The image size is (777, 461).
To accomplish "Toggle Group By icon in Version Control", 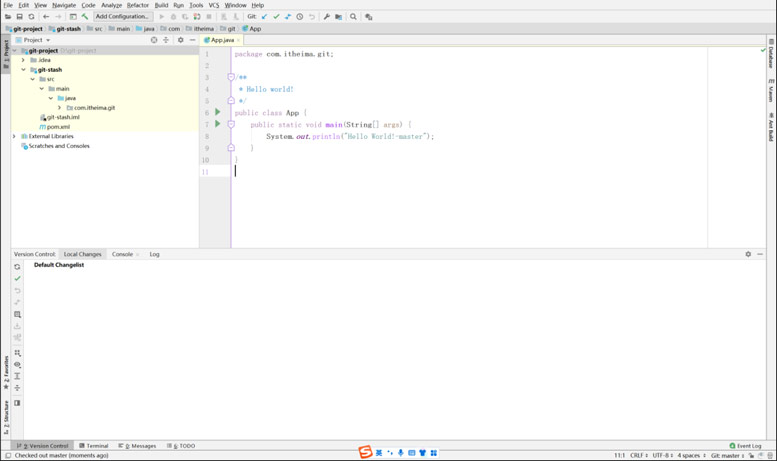I will pos(17,353).
